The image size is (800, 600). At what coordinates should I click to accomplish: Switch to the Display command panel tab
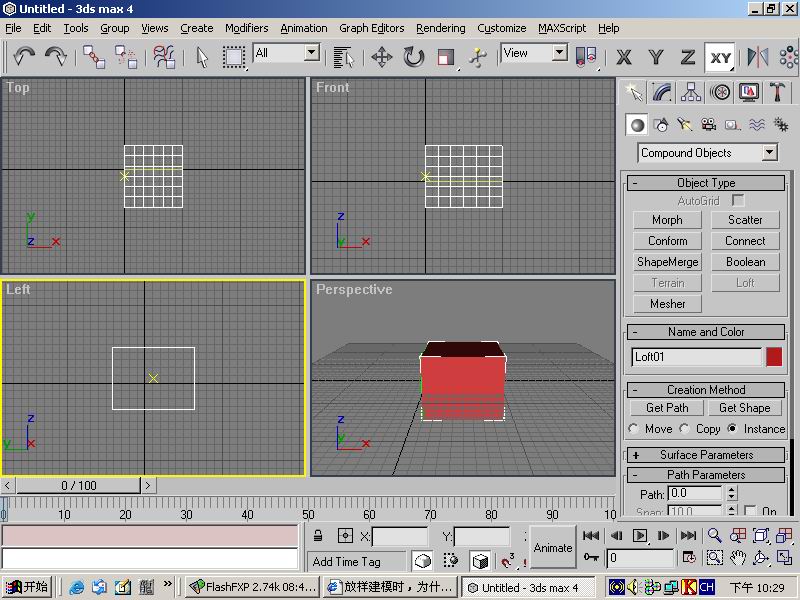[748, 92]
